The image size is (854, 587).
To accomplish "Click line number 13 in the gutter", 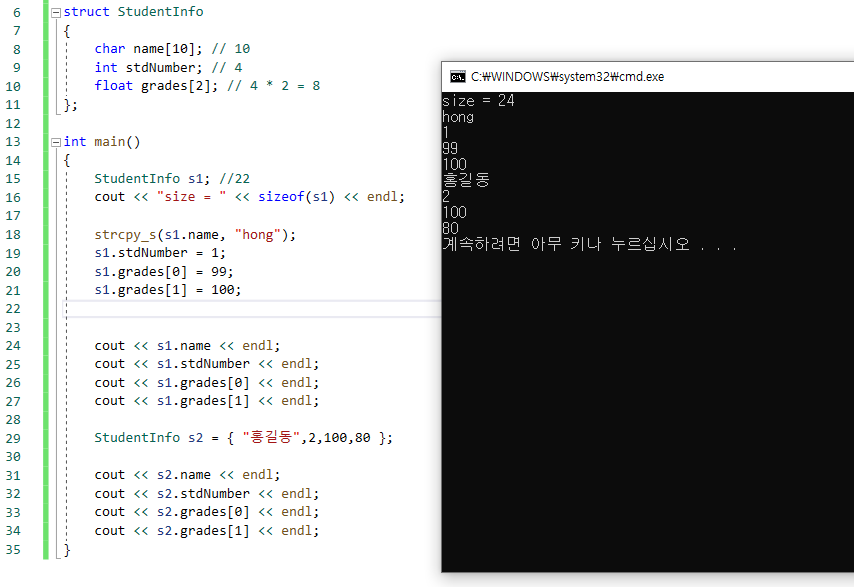I will (13, 142).
